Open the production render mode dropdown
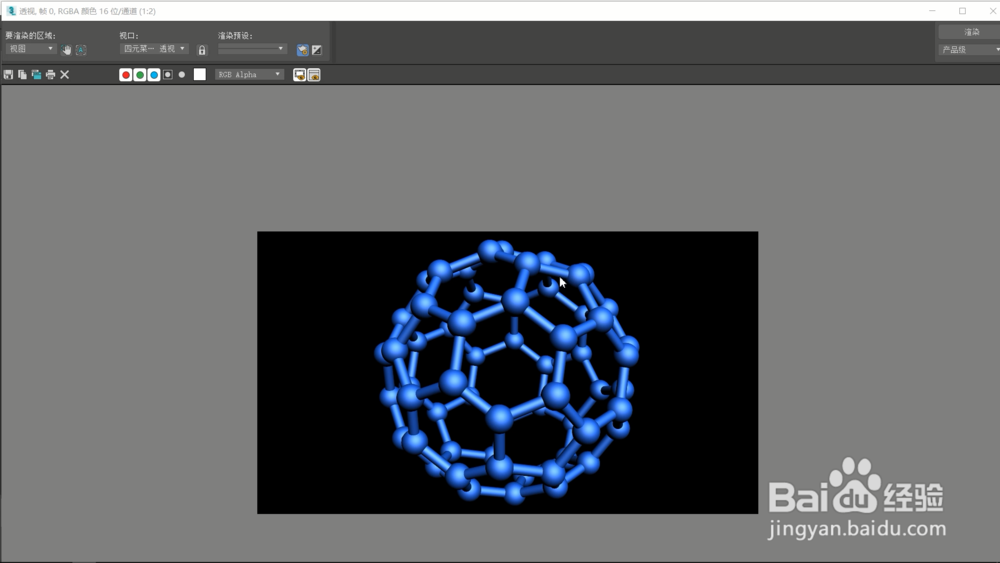This screenshot has width=1000, height=563. coord(971,49)
